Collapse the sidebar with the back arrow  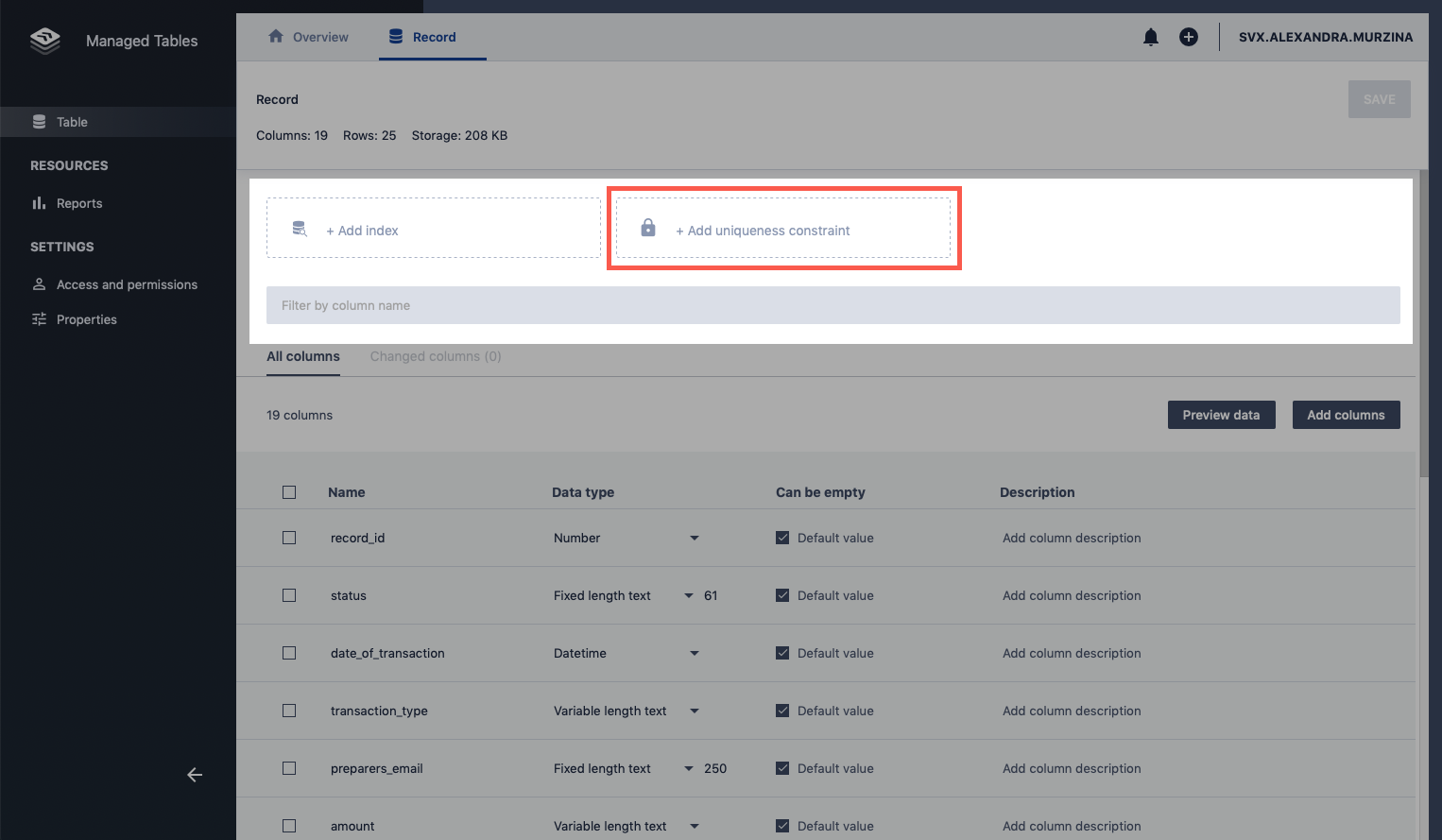pyautogui.click(x=195, y=775)
